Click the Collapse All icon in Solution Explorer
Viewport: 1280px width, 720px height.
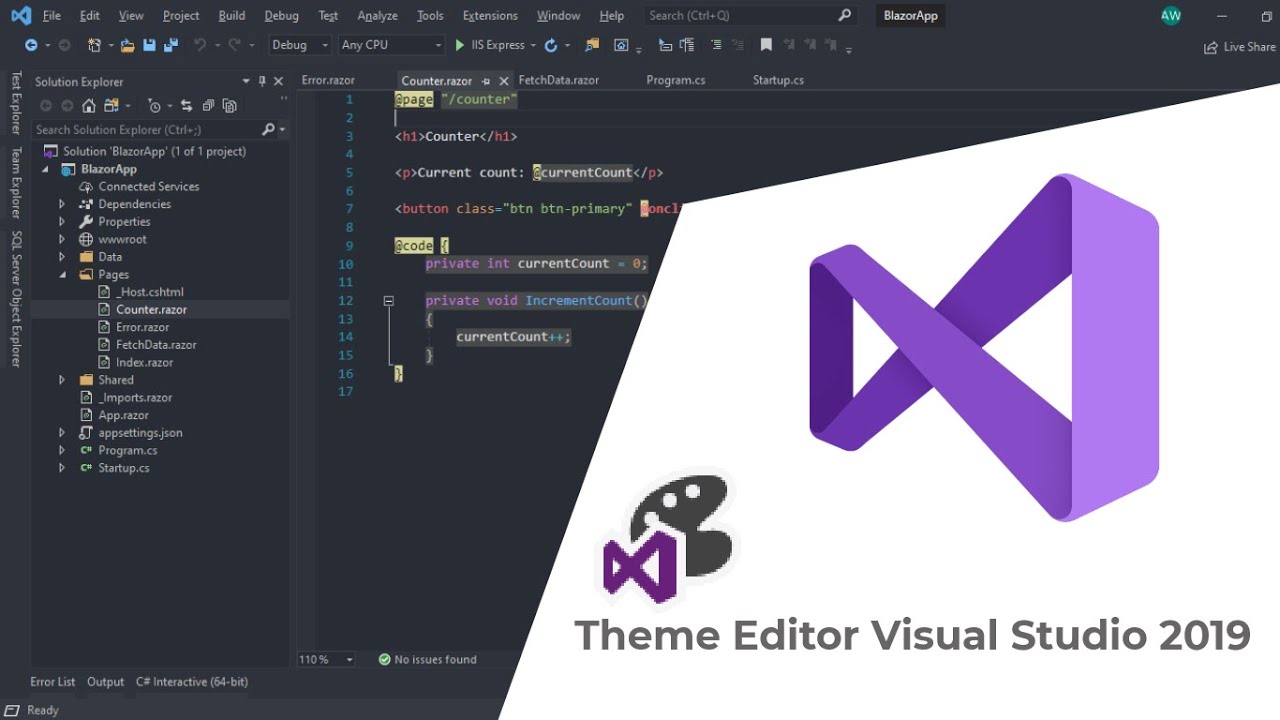[x=208, y=106]
